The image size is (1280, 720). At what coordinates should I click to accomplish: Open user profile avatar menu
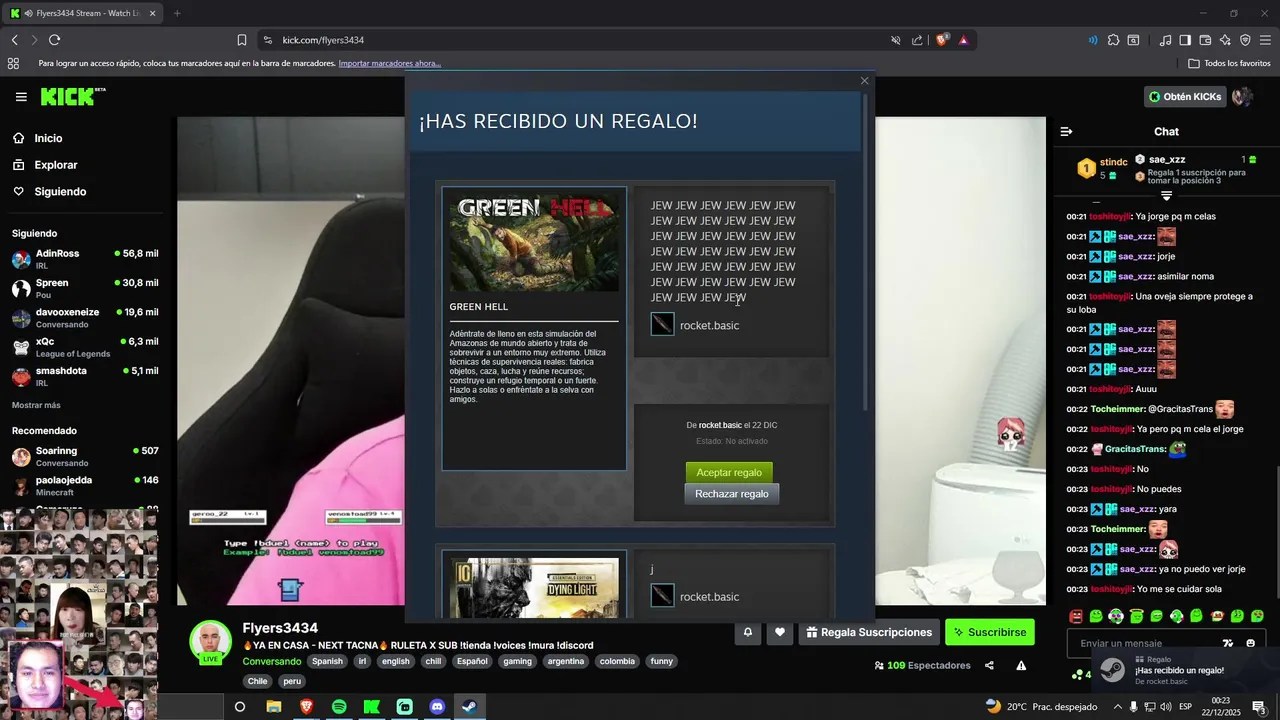pos(1243,97)
